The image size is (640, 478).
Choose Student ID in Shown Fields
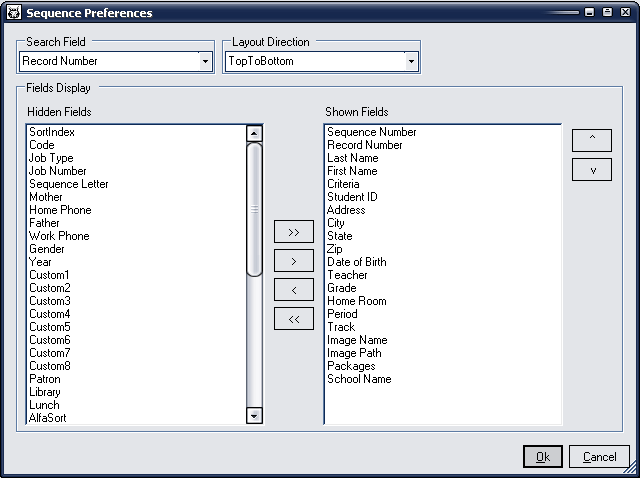click(352, 197)
